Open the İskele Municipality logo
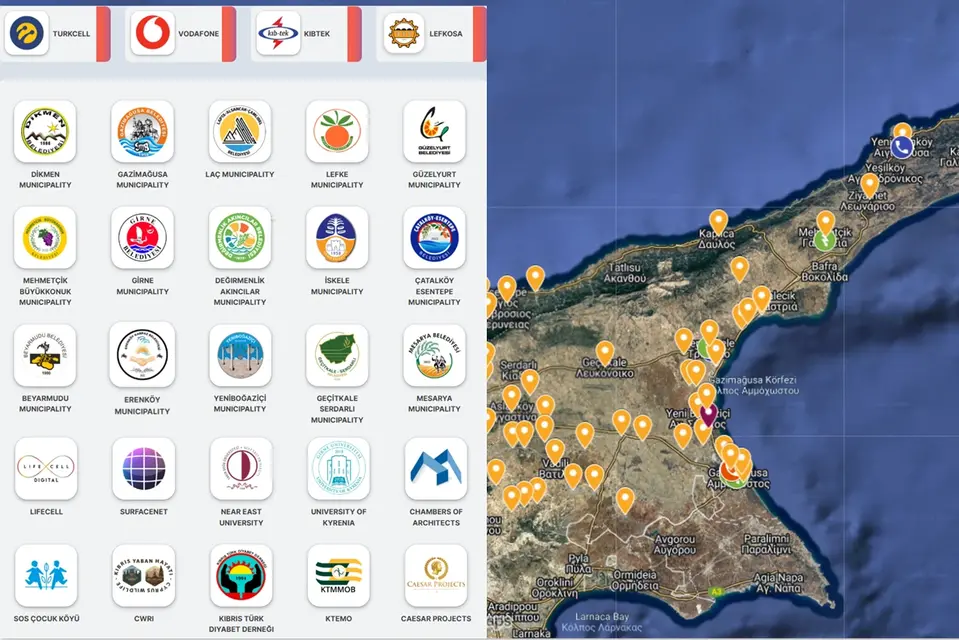This screenshot has height=640, width=959. (x=337, y=237)
